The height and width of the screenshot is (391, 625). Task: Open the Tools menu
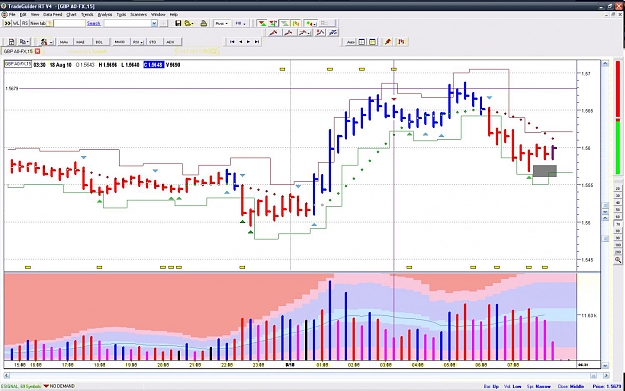121,14
